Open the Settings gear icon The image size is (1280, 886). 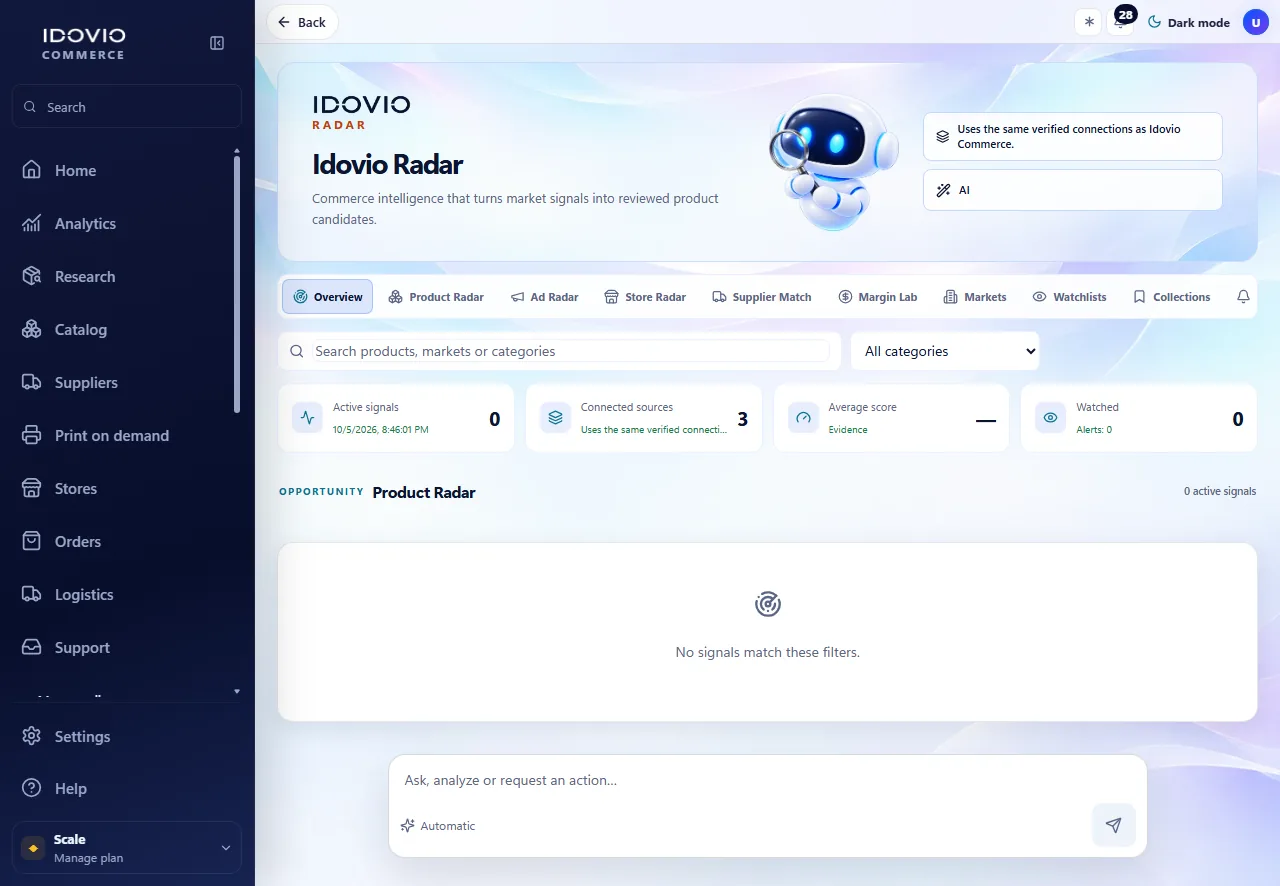click(32, 737)
